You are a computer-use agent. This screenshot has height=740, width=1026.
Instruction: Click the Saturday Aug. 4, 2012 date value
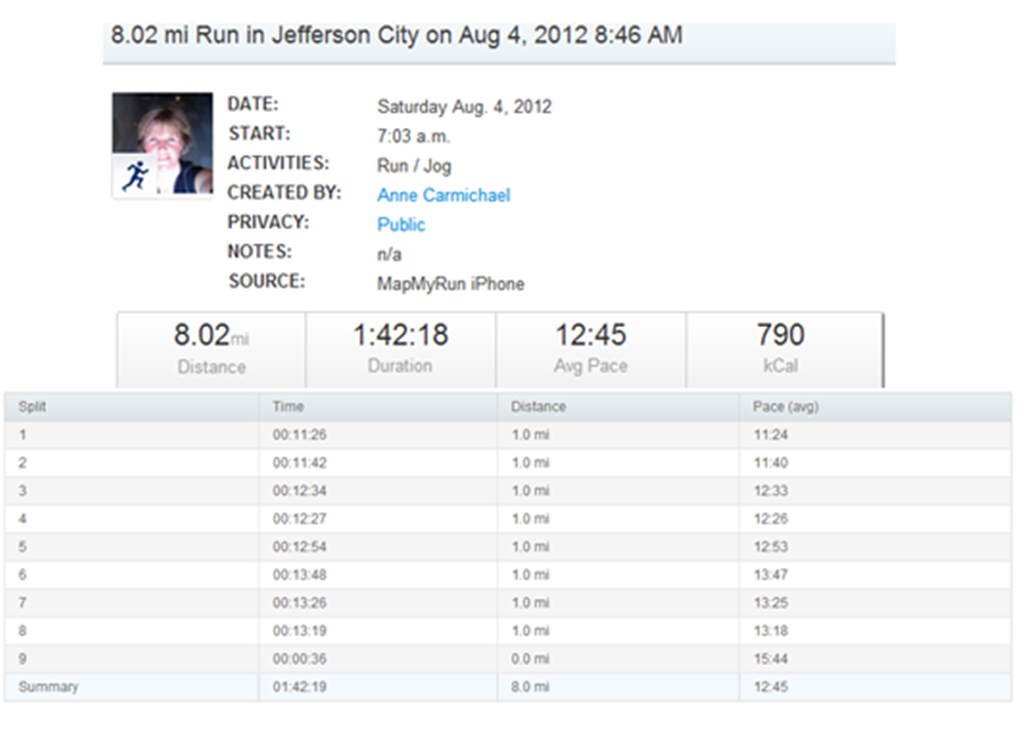click(x=464, y=106)
